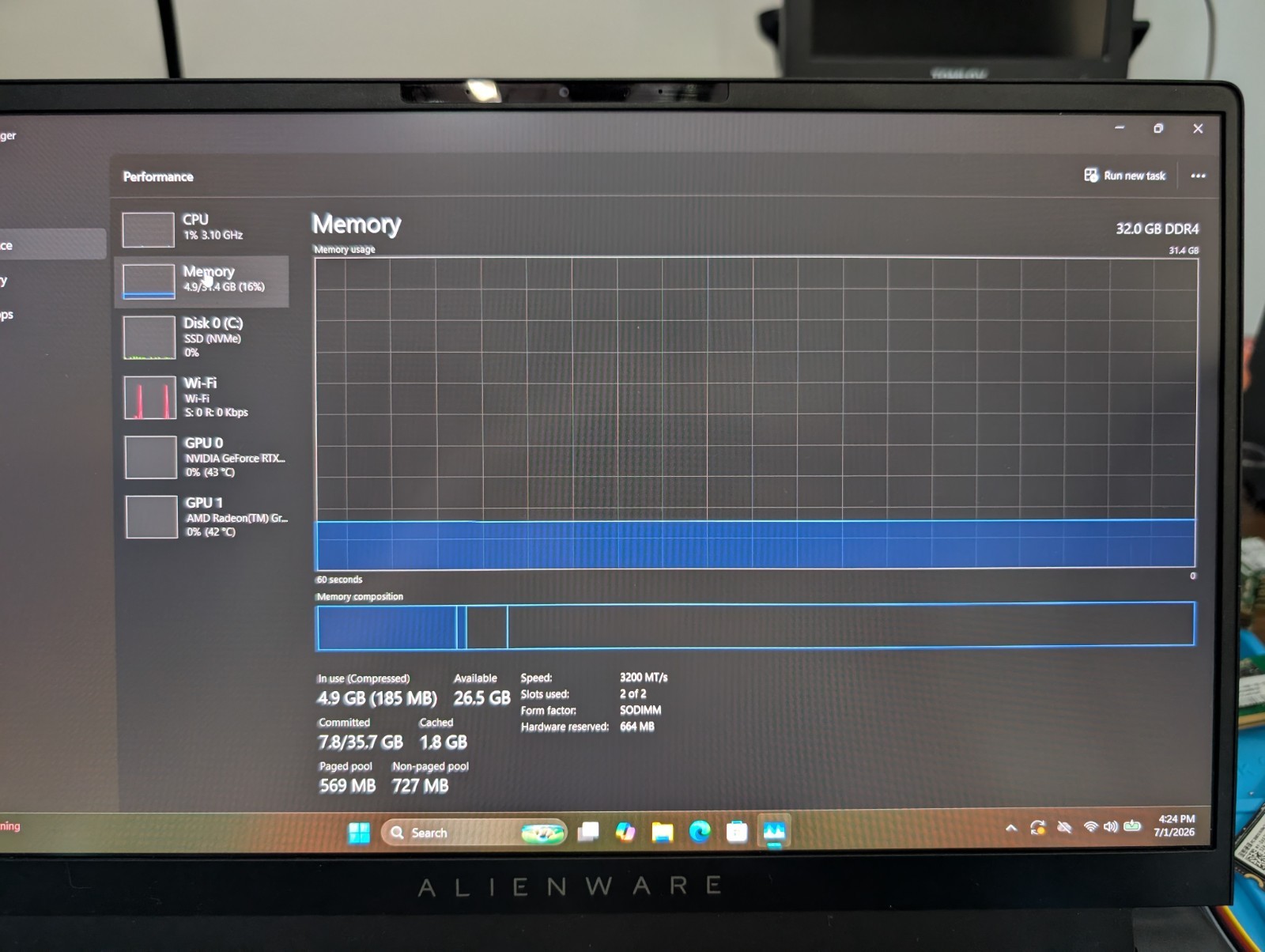Click the sync update tray icon
Image resolution: width=1265 pixels, height=952 pixels.
coord(1037,828)
